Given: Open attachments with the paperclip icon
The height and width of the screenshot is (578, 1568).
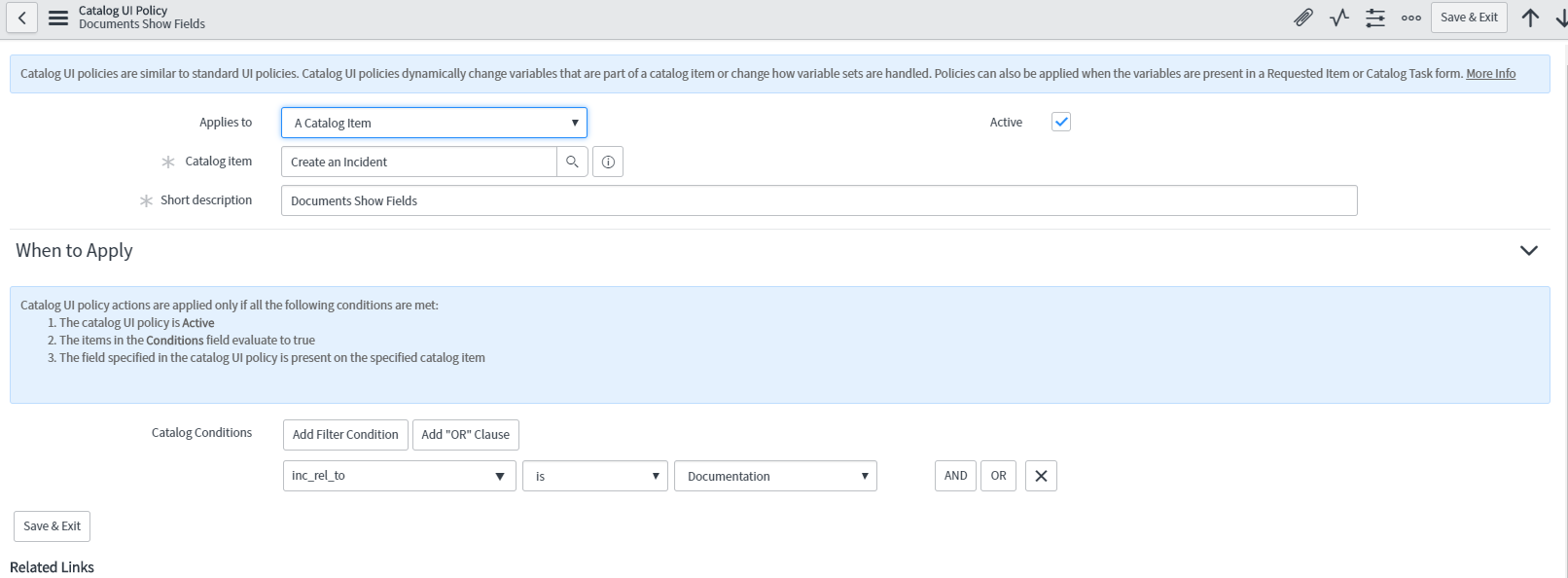Looking at the screenshot, I should (x=1303, y=18).
